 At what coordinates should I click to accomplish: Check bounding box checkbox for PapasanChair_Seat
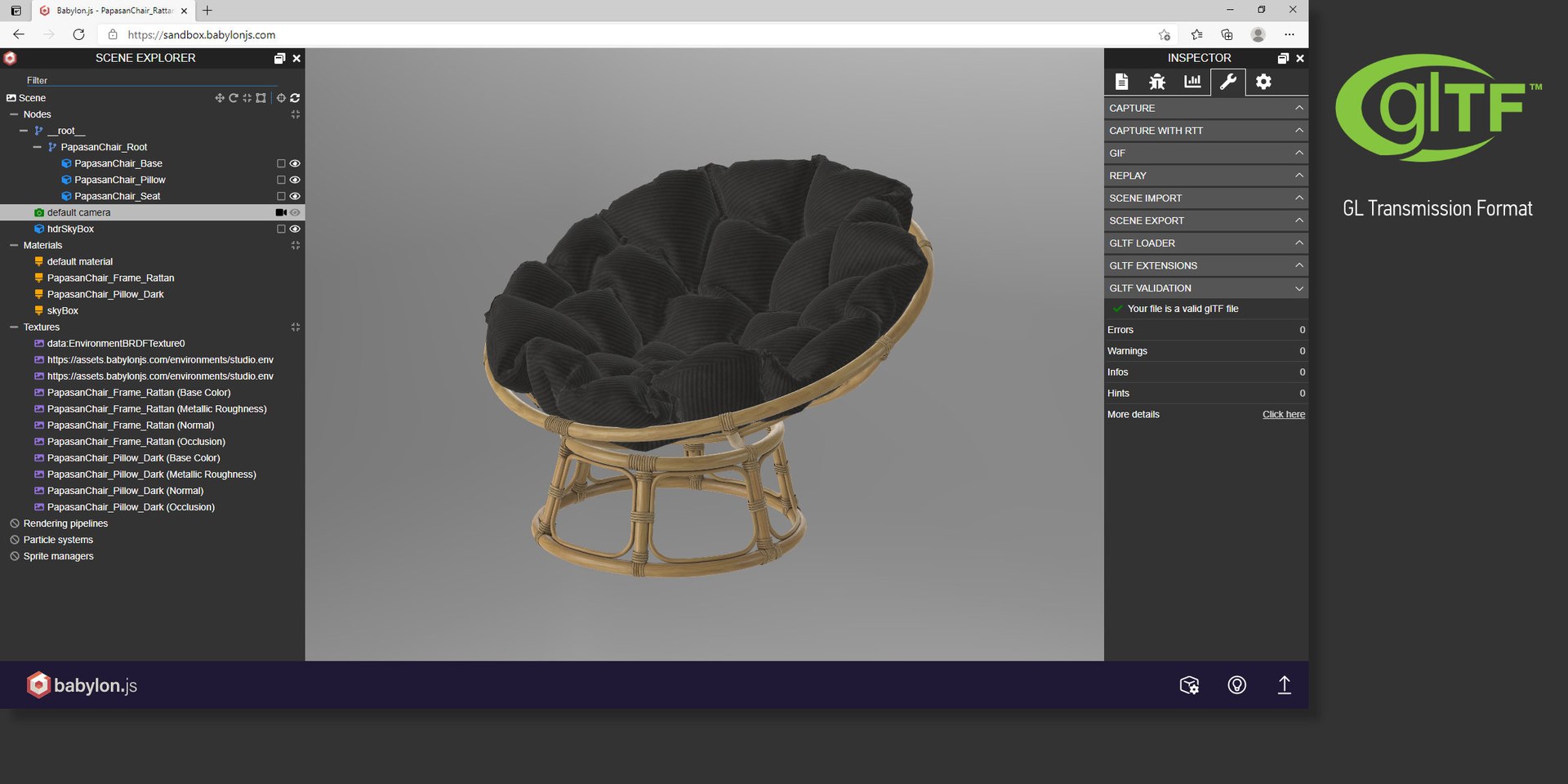281,196
